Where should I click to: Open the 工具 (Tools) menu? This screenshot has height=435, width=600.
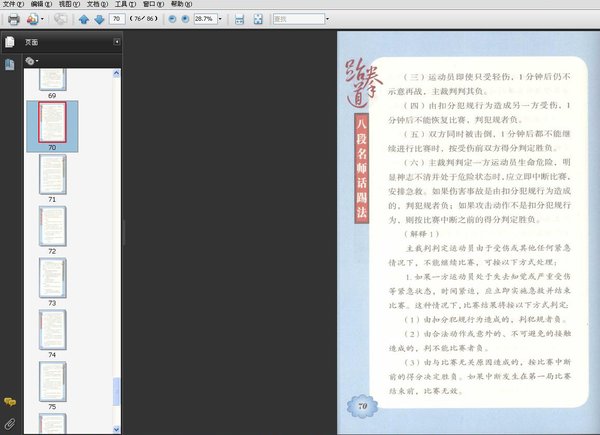(x=125, y=4)
